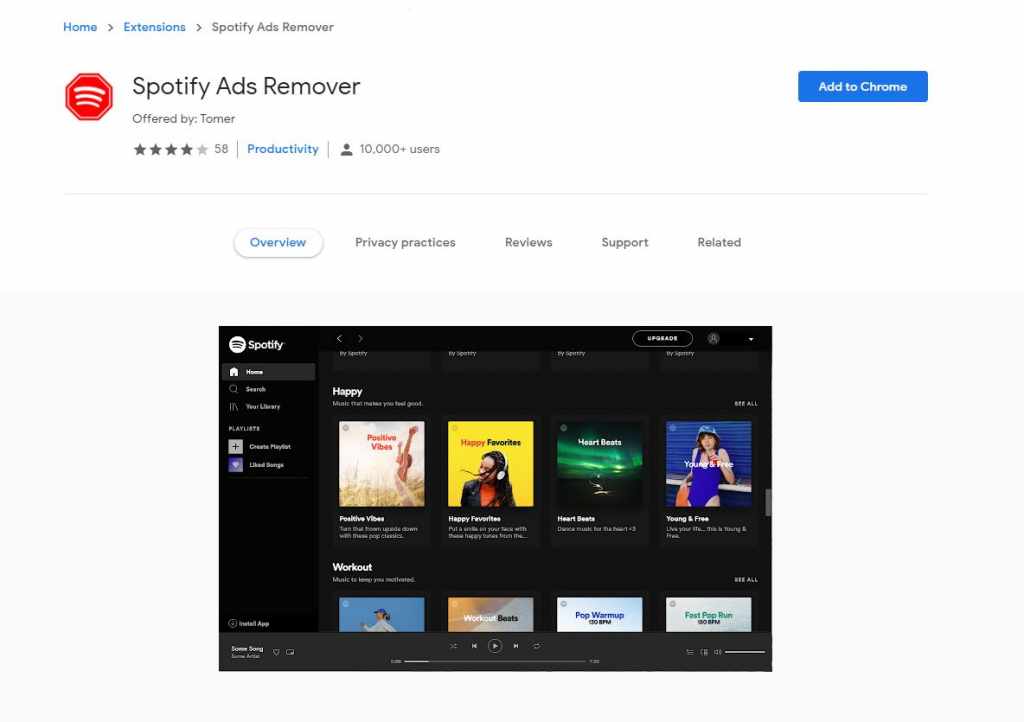Go forward with the Spotify right chevron
Screen dimensions: 1024x722
pyautogui.click(x=360, y=338)
